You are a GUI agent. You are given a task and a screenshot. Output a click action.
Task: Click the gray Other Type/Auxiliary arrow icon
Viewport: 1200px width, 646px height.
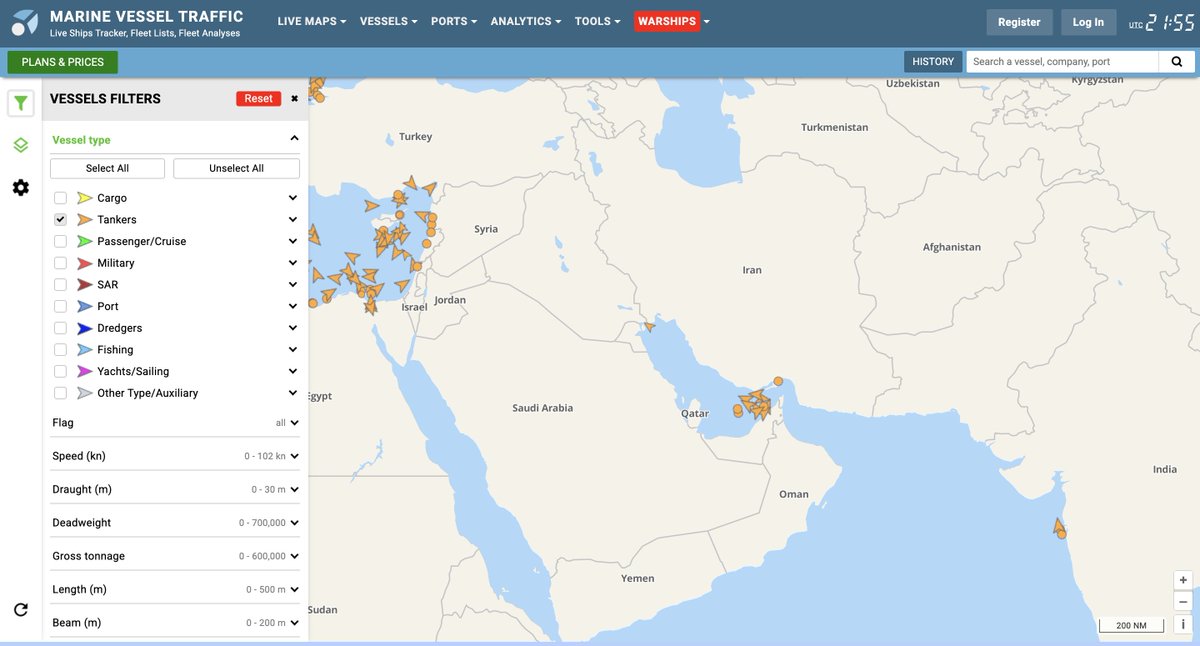[84, 393]
